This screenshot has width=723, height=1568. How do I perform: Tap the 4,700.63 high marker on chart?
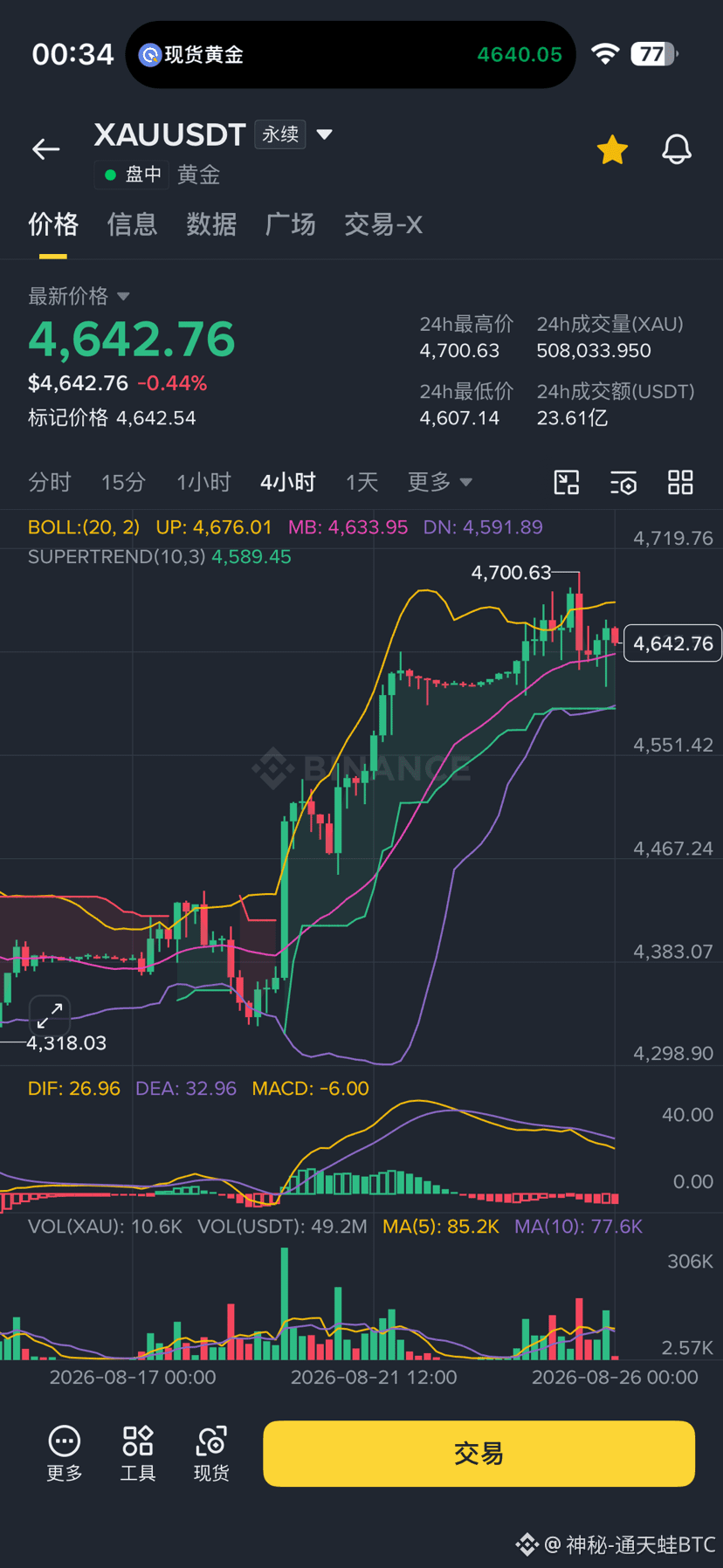pyautogui.click(x=511, y=573)
